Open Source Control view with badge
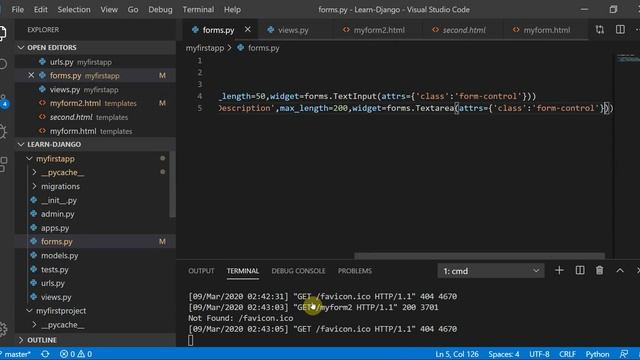640x360 pixels. (x=3, y=101)
